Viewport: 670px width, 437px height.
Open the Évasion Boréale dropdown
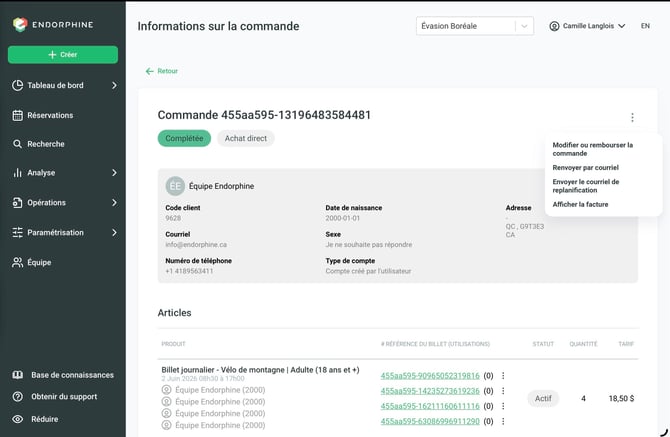(475, 26)
